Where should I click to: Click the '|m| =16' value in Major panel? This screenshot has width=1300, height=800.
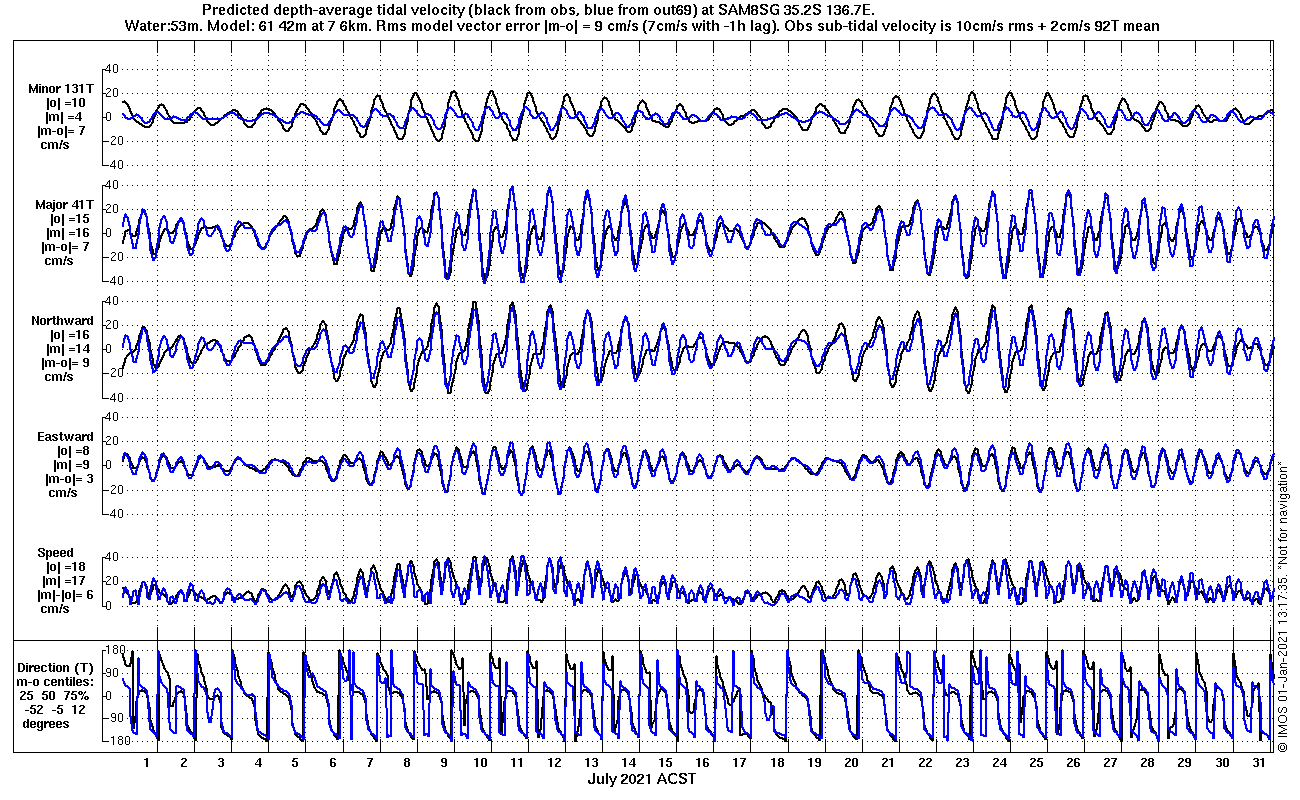tap(66, 233)
